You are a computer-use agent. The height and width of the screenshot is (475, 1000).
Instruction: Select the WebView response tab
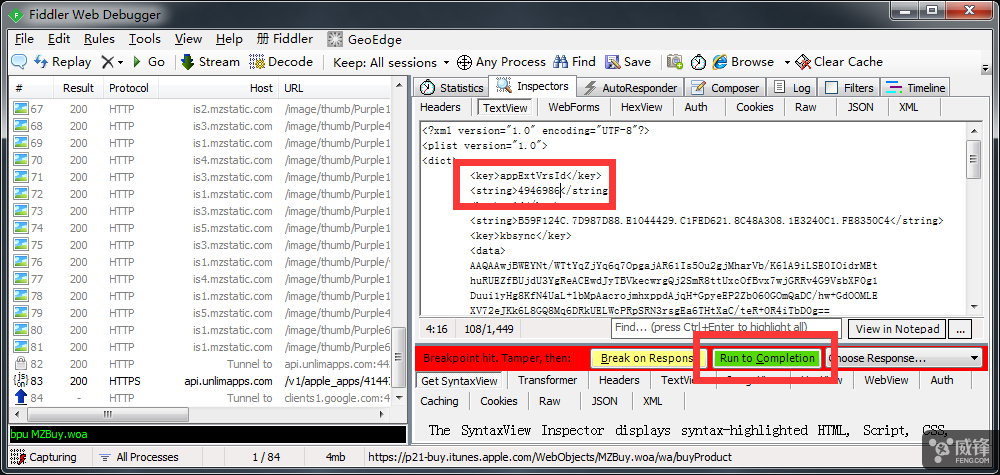click(x=886, y=381)
